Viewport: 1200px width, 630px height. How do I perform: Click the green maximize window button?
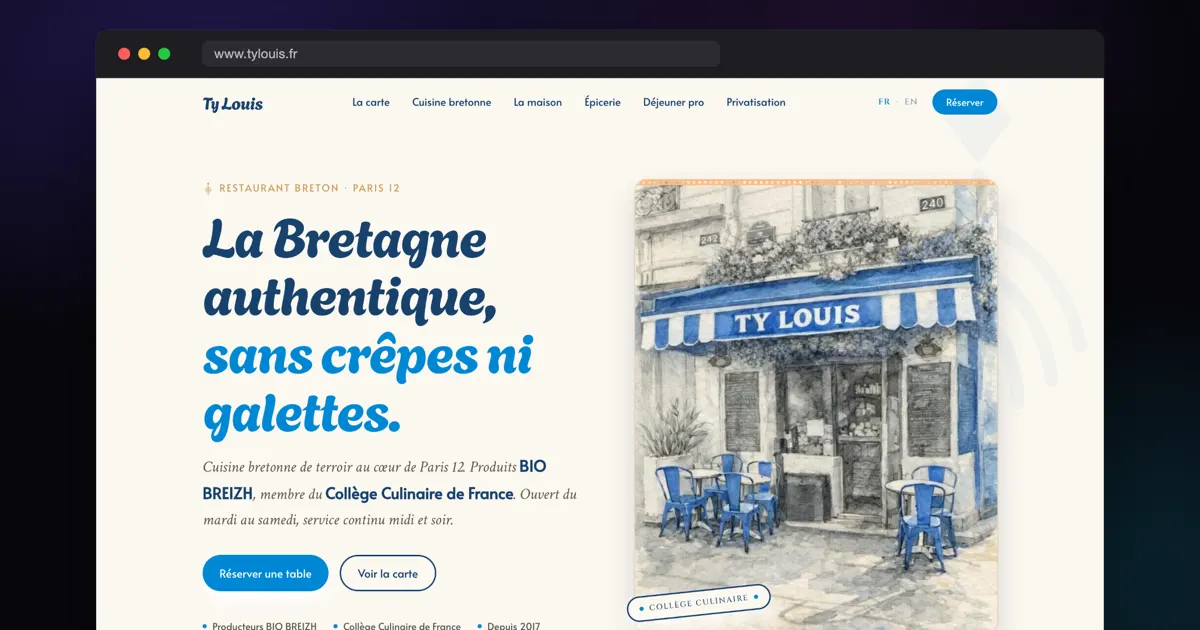164,54
